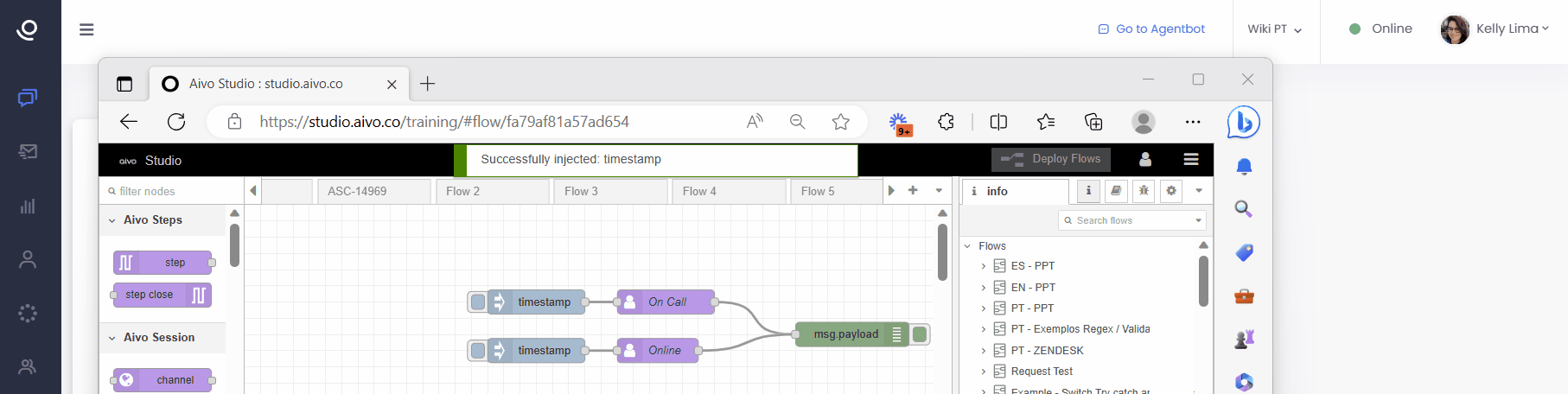Open the team users icon in the left sidebar
The height and width of the screenshot is (394, 1568).
tap(28, 366)
